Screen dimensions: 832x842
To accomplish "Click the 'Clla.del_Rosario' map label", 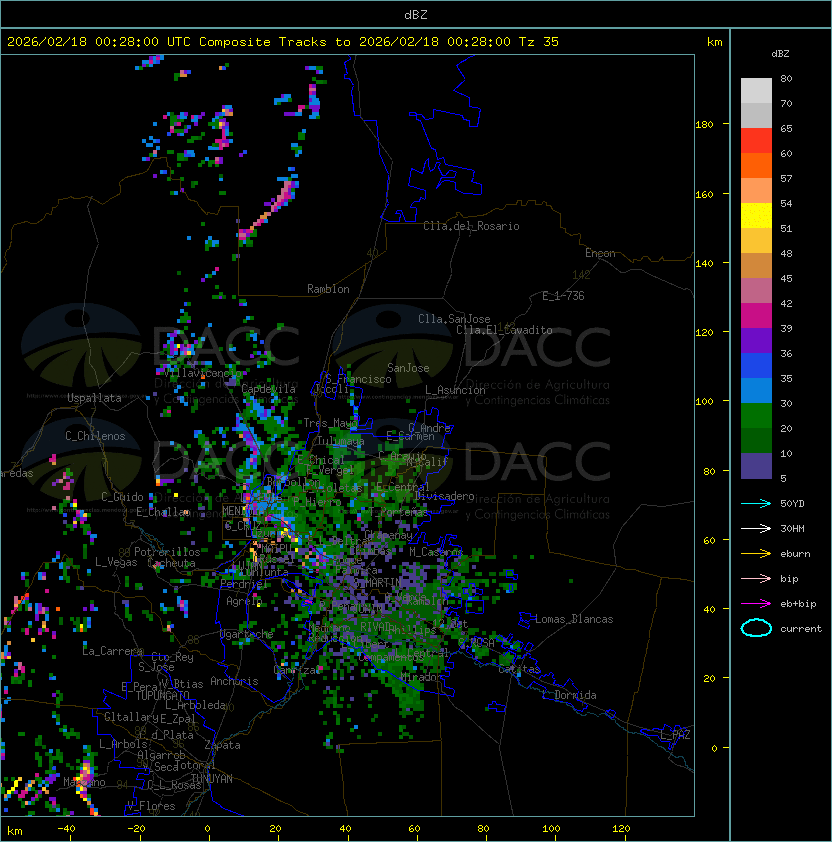I will [x=471, y=226].
